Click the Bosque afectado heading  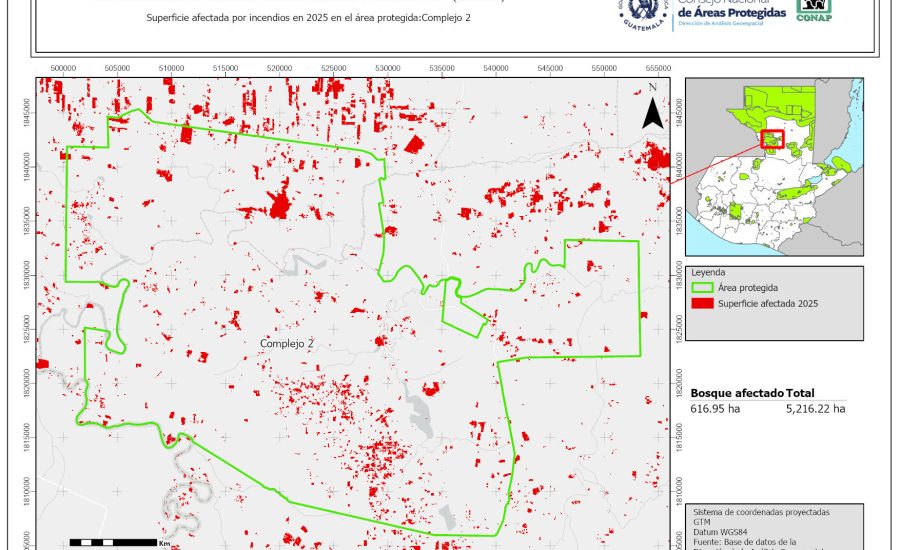(x=736, y=394)
